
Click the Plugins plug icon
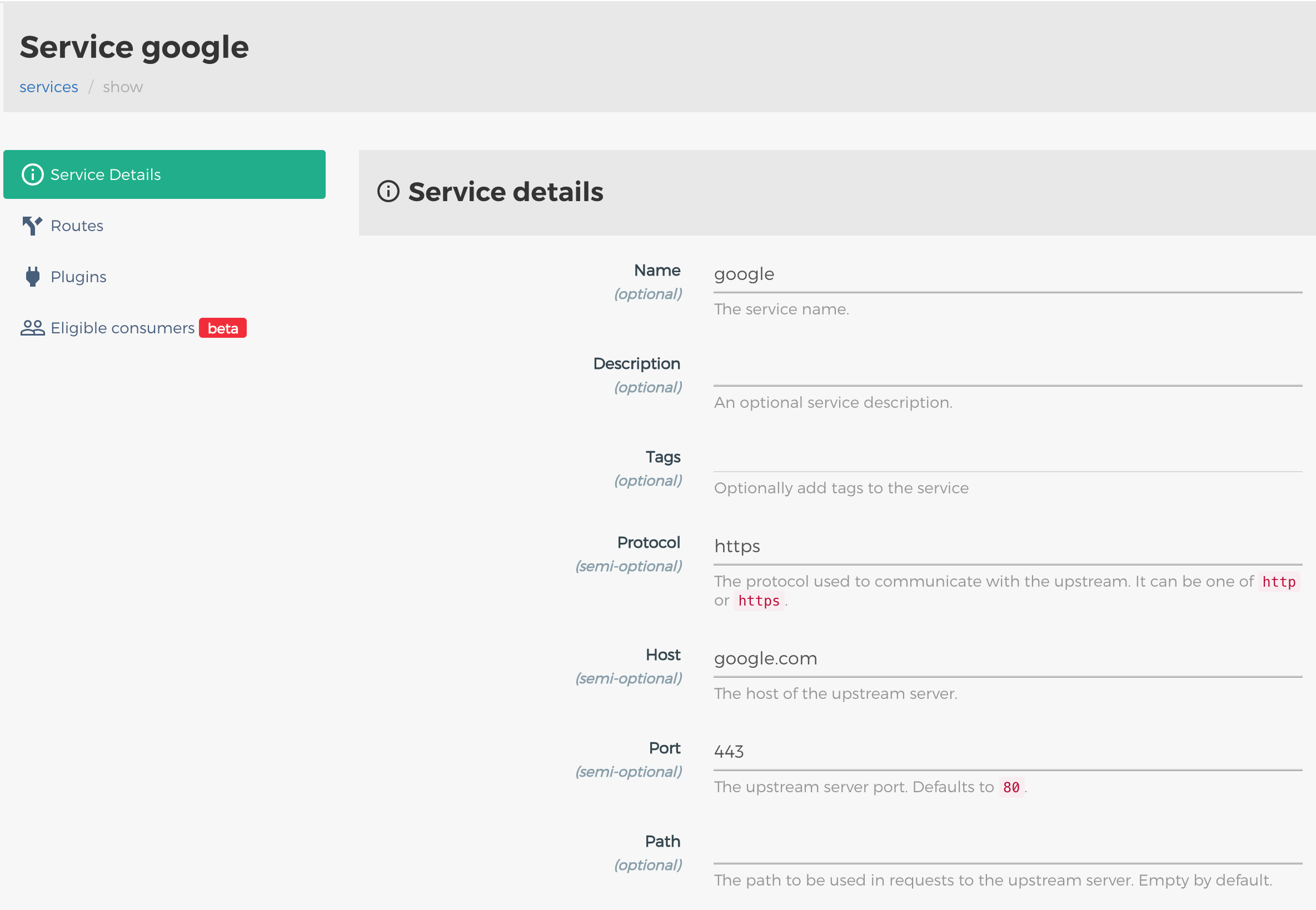click(32, 277)
